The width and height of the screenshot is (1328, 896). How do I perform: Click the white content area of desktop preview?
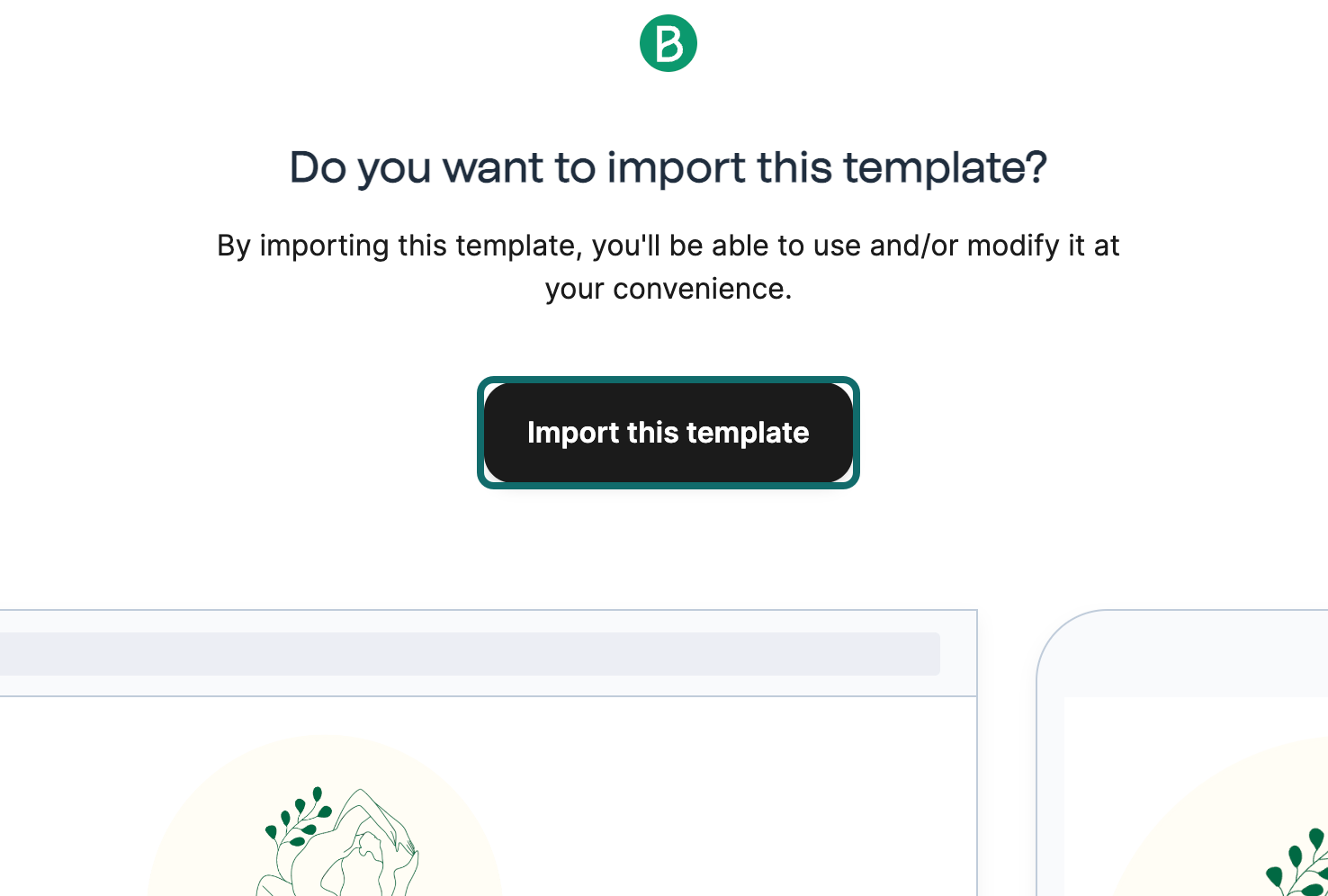[x=720, y=792]
